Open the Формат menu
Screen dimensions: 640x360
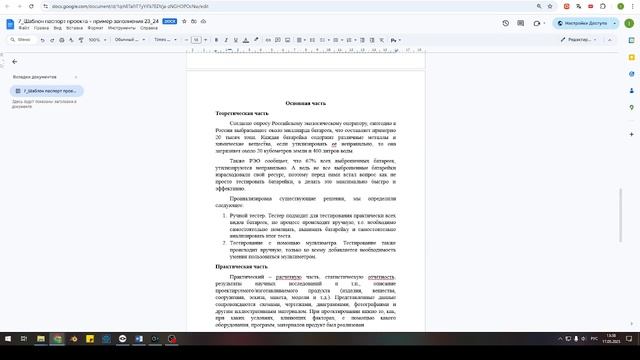pyautogui.click(x=95, y=28)
